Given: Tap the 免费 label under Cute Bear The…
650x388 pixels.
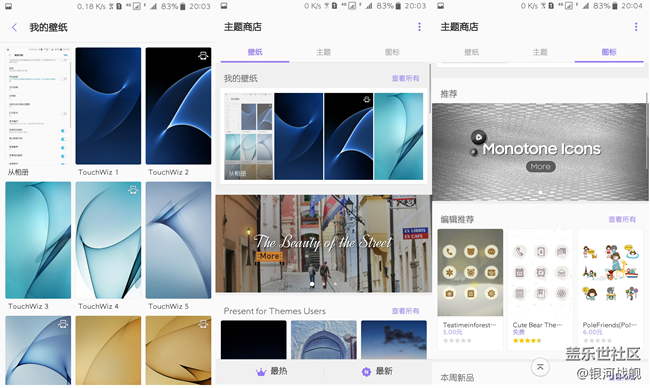Looking at the screenshot, I should pyautogui.click(x=519, y=332).
